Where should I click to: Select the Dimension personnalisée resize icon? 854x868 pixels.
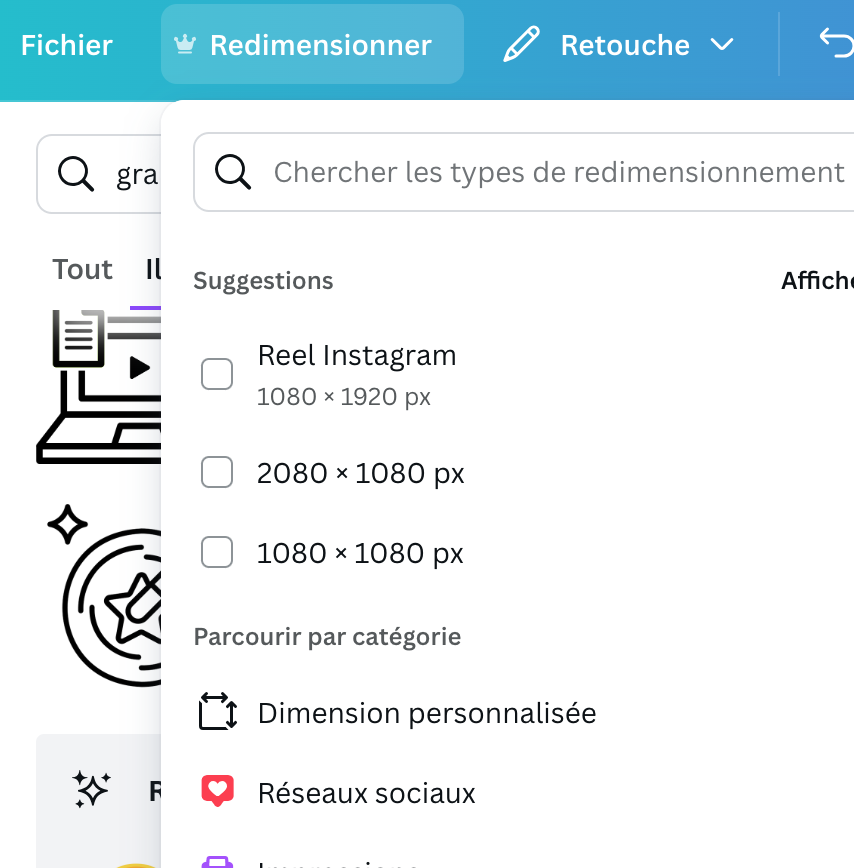click(x=218, y=712)
